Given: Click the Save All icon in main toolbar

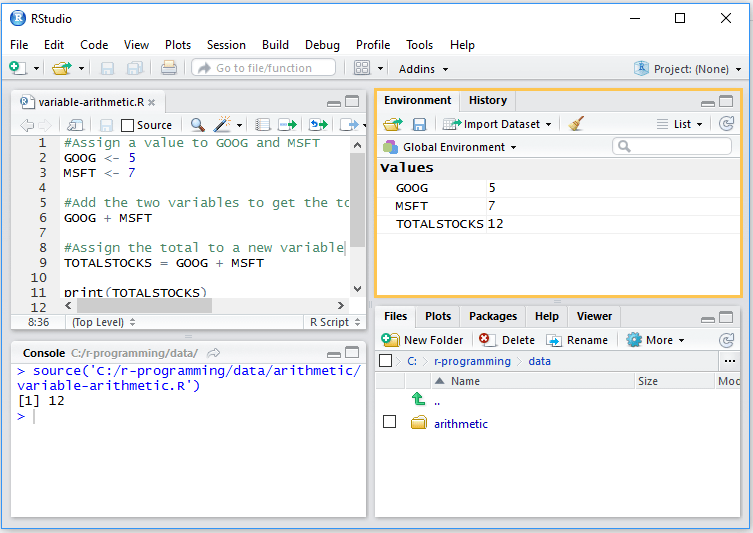Looking at the screenshot, I should [135, 69].
